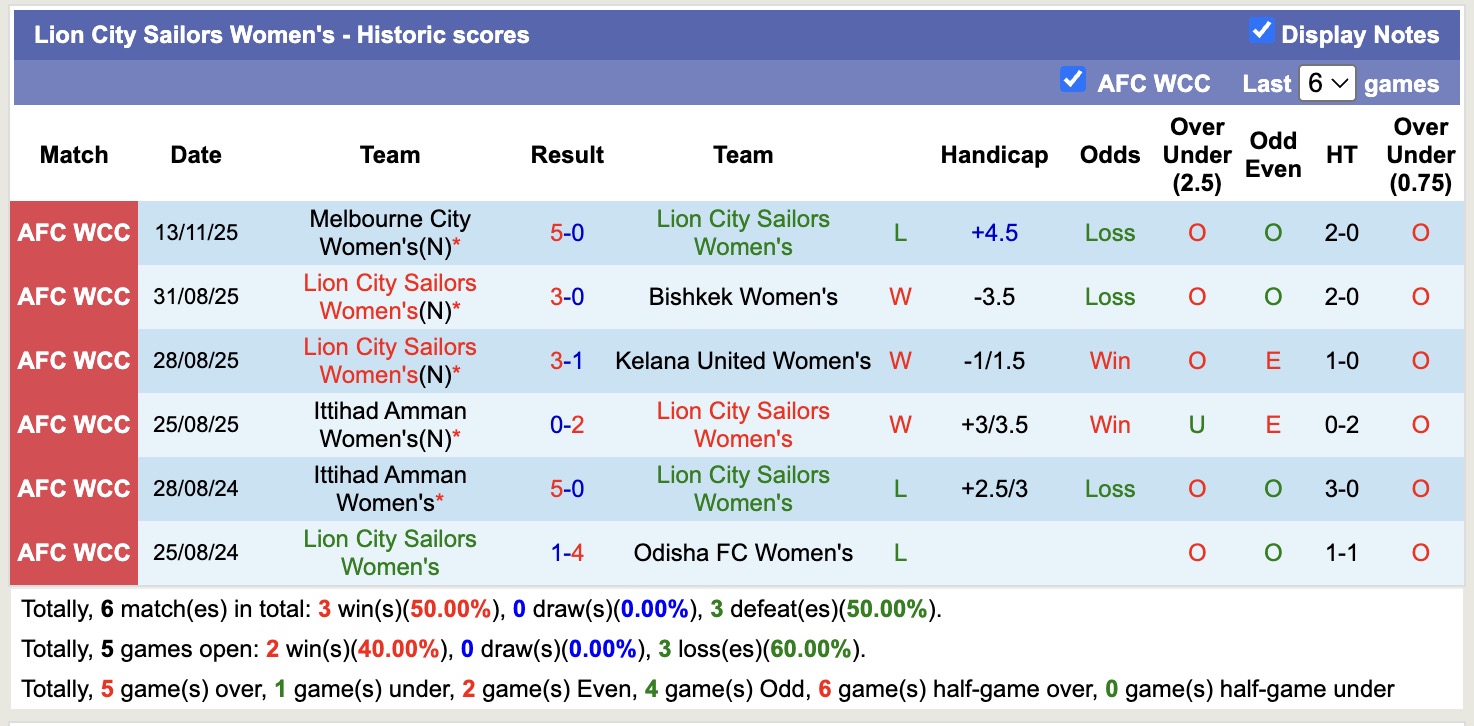Click the Result column header
The height and width of the screenshot is (726, 1474).
(x=567, y=155)
